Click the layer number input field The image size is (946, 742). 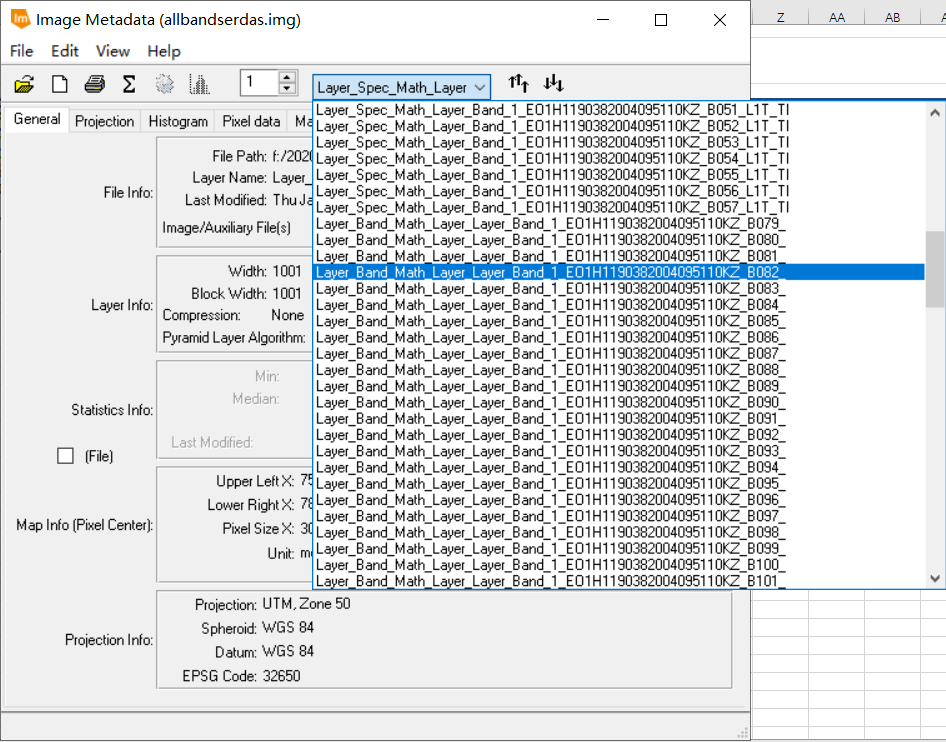point(259,83)
